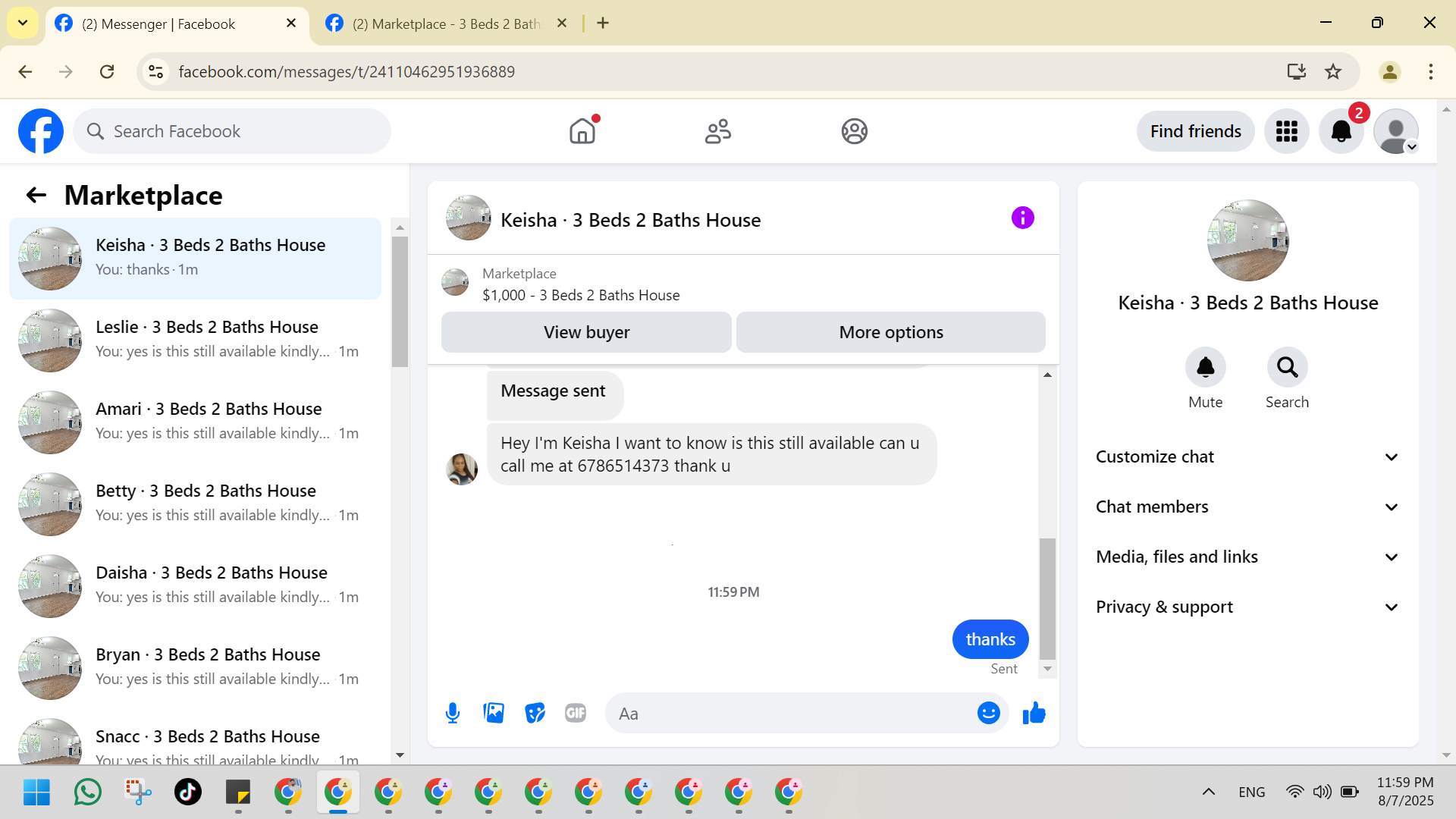Screen dimensions: 1456x819
Task: Open the emoji picker in message box
Action: click(x=988, y=714)
